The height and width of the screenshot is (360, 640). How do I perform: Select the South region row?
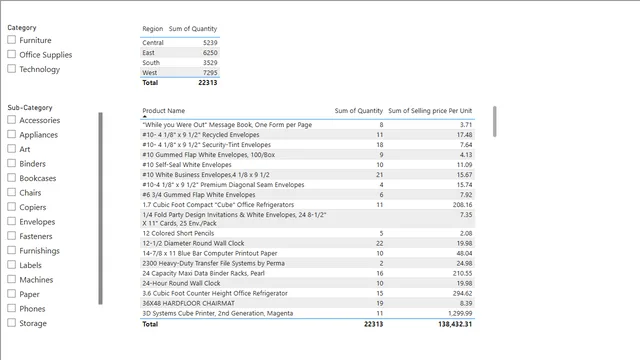180,62
